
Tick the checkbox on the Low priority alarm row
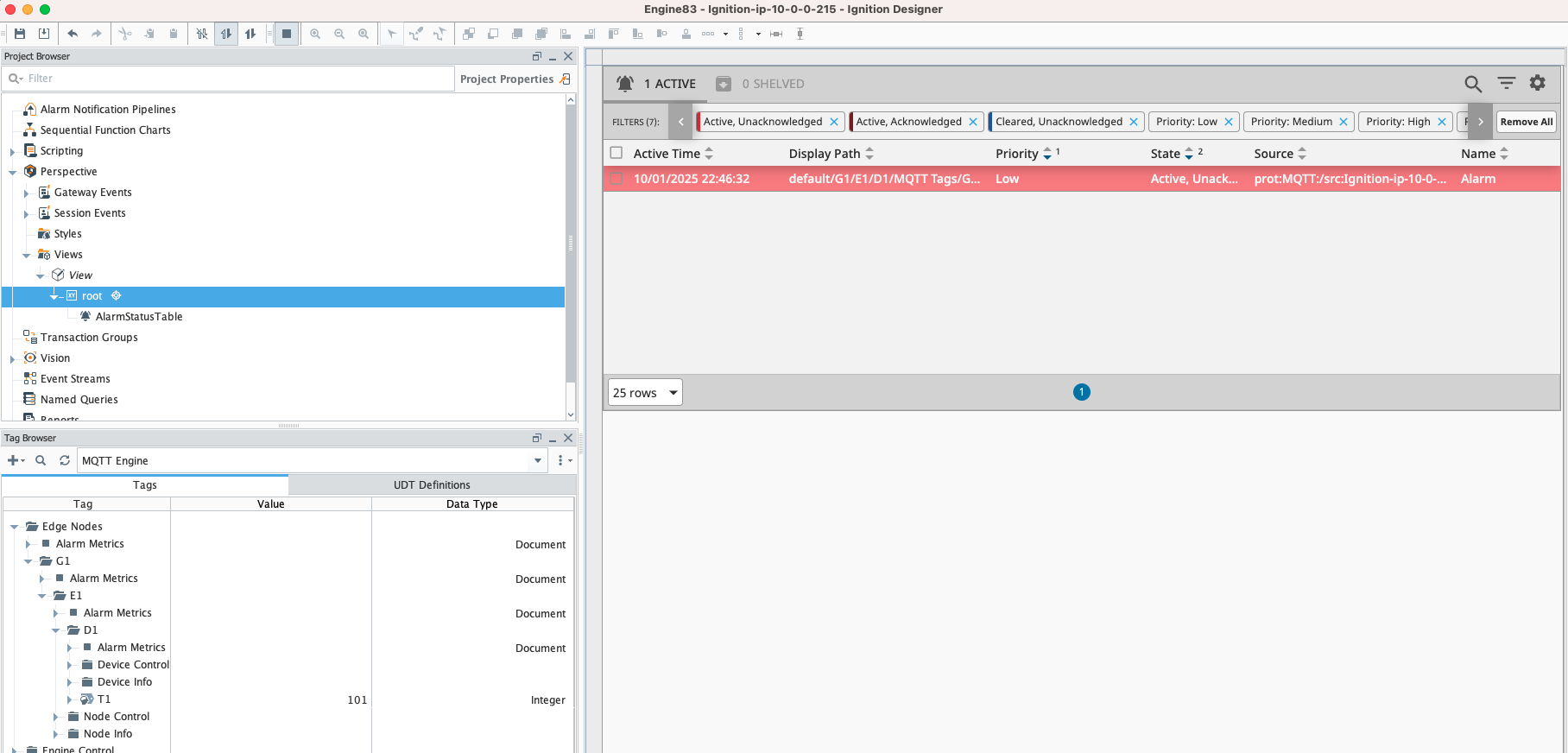click(616, 179)
